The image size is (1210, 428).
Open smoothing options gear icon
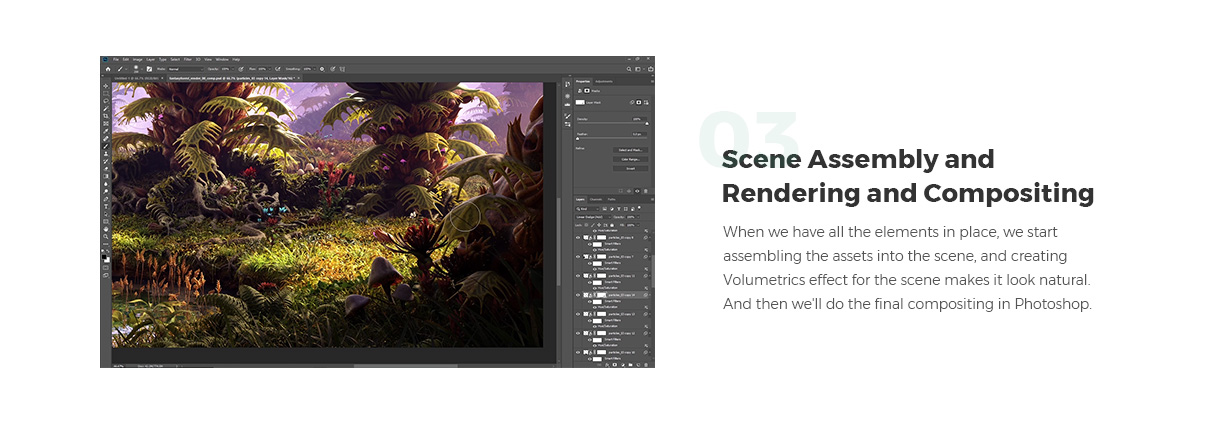(322, 69)
